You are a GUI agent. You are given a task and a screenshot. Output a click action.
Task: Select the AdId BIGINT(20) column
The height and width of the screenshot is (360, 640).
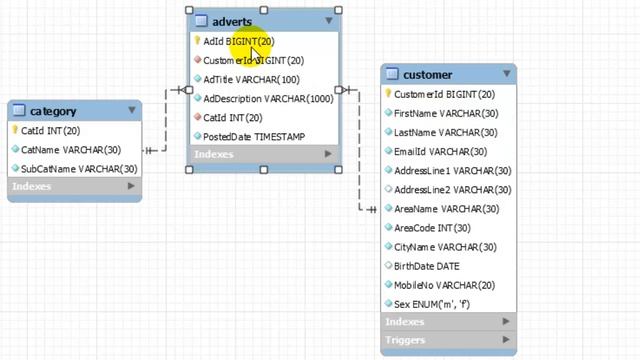(239, 41)
